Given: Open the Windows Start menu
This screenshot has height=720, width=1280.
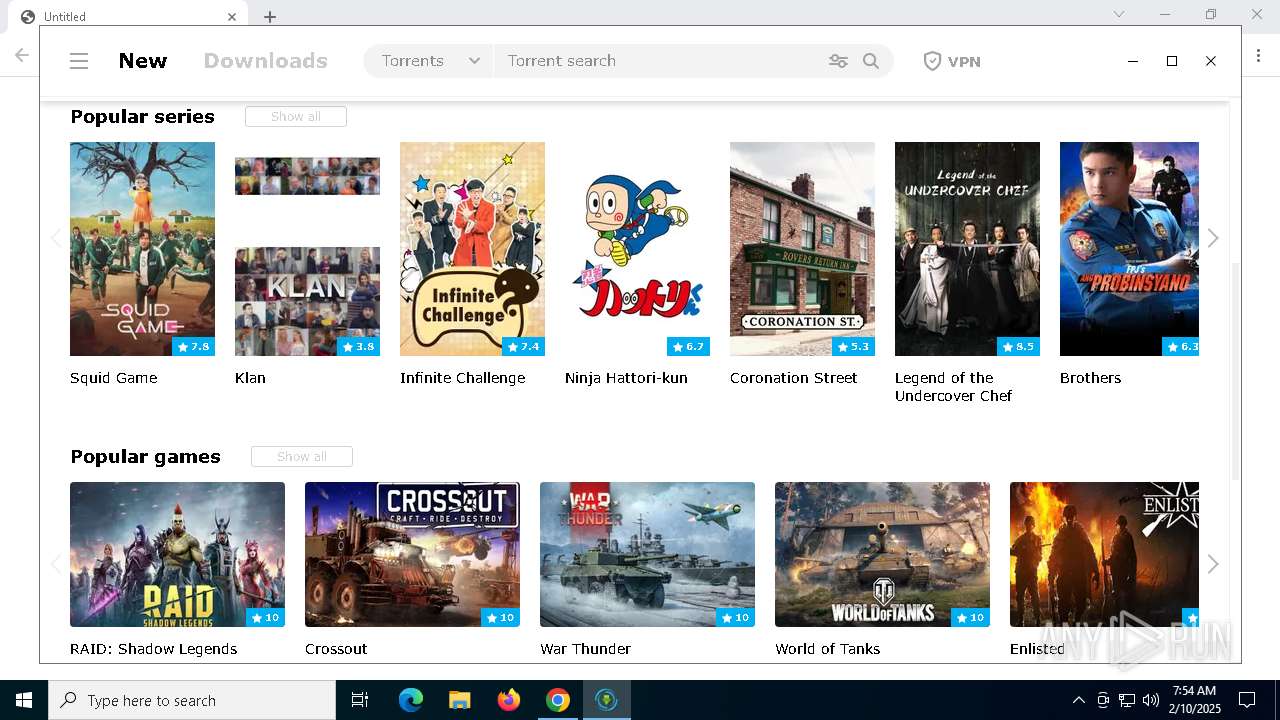Looking at the screenshot, I should pos(24,700).
